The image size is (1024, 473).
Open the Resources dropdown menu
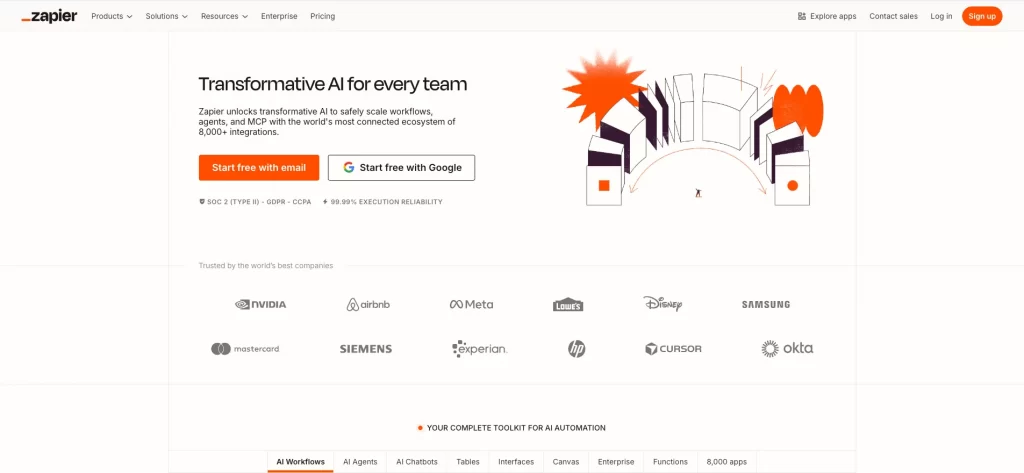224,16
